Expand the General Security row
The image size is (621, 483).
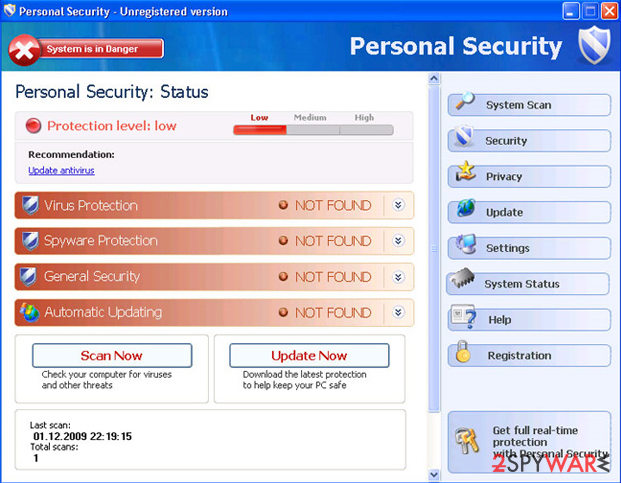click(x=398, y=276)
